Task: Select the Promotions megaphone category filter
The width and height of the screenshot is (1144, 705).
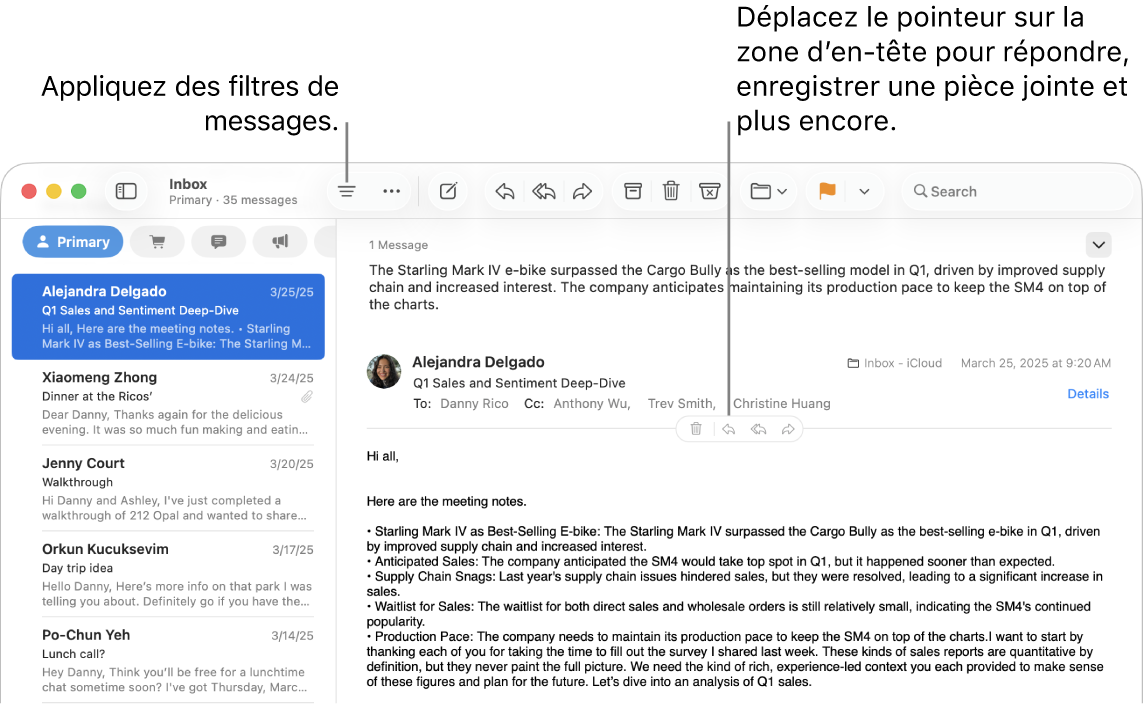Action: click(280, 241)
